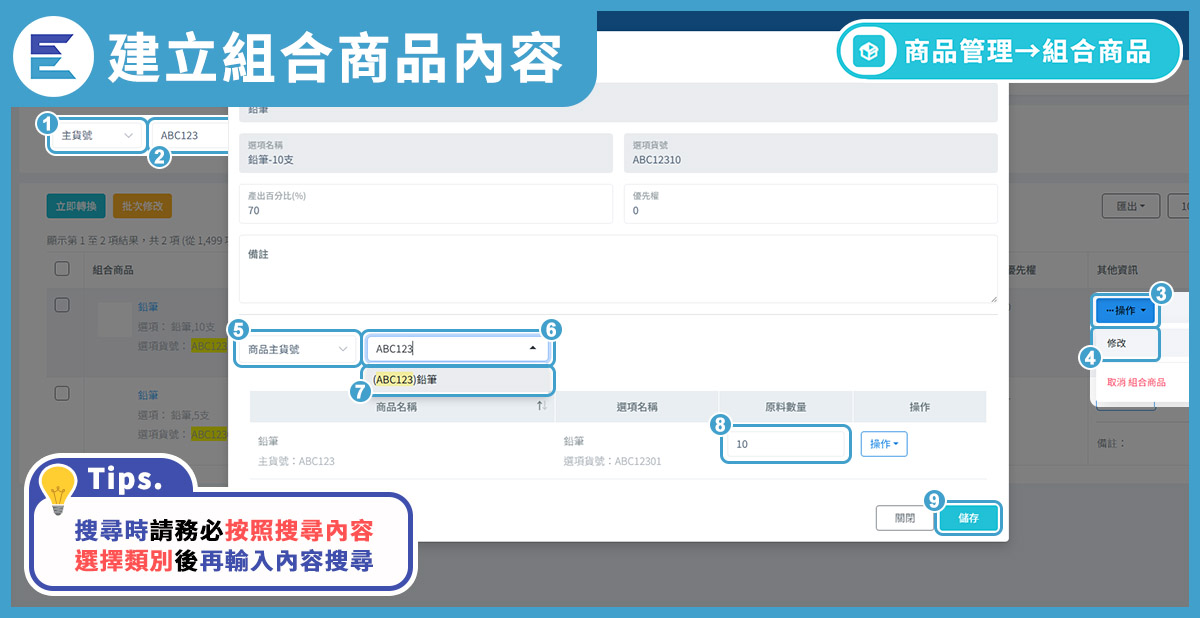The image size is (1200, 618).
Task: Click the cube icon beside 商品管理→組合商品
Action: (867, 51)
